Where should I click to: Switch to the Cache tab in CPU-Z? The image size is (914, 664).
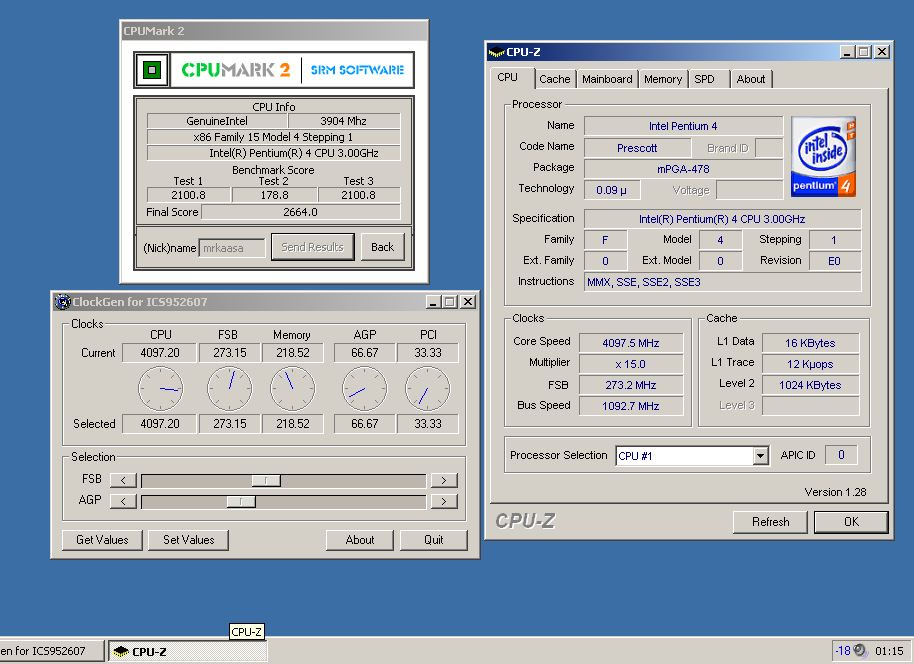(x=554, y=79)
